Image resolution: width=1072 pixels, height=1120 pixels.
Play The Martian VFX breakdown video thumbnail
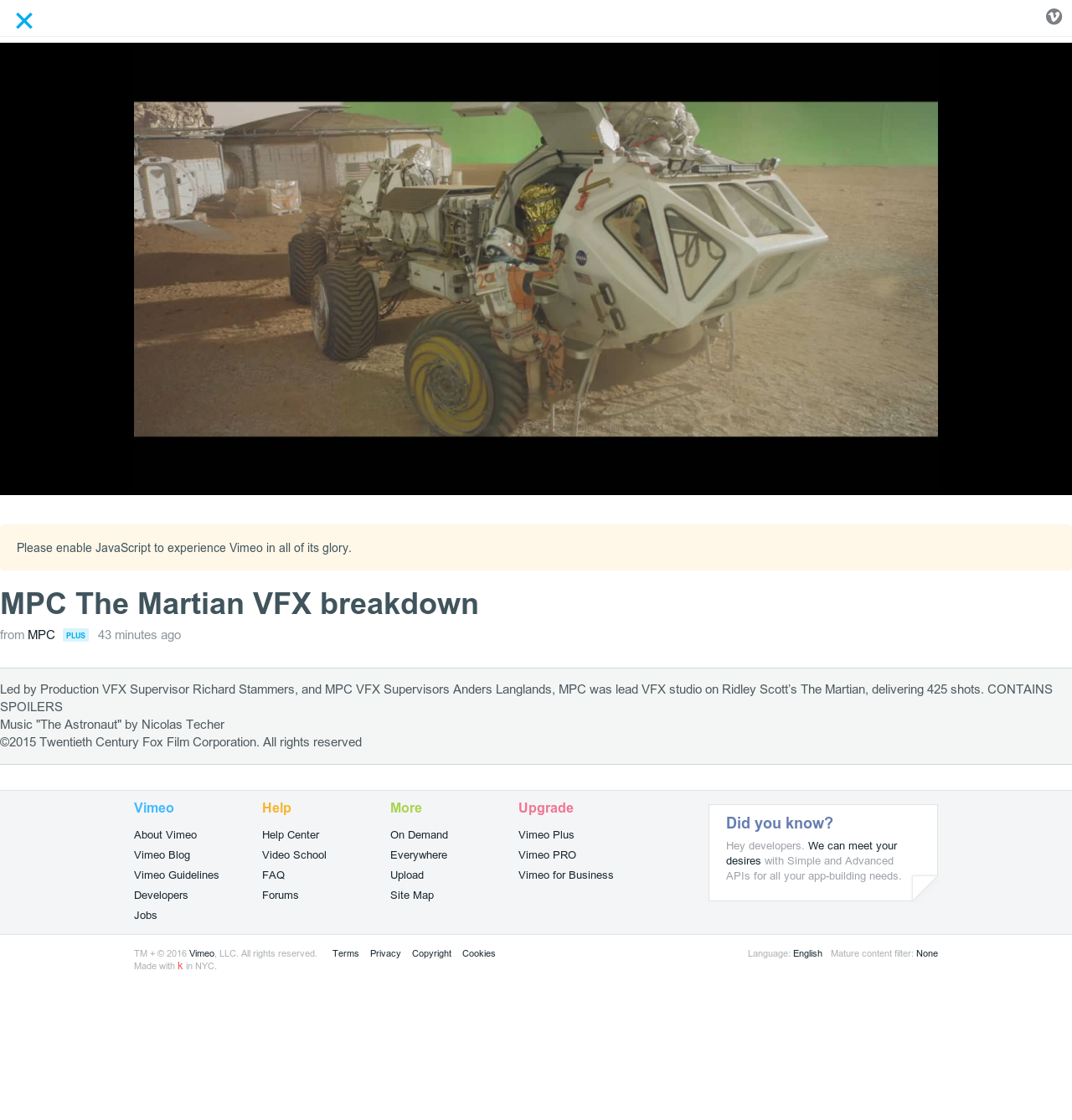tap(536, 269)
